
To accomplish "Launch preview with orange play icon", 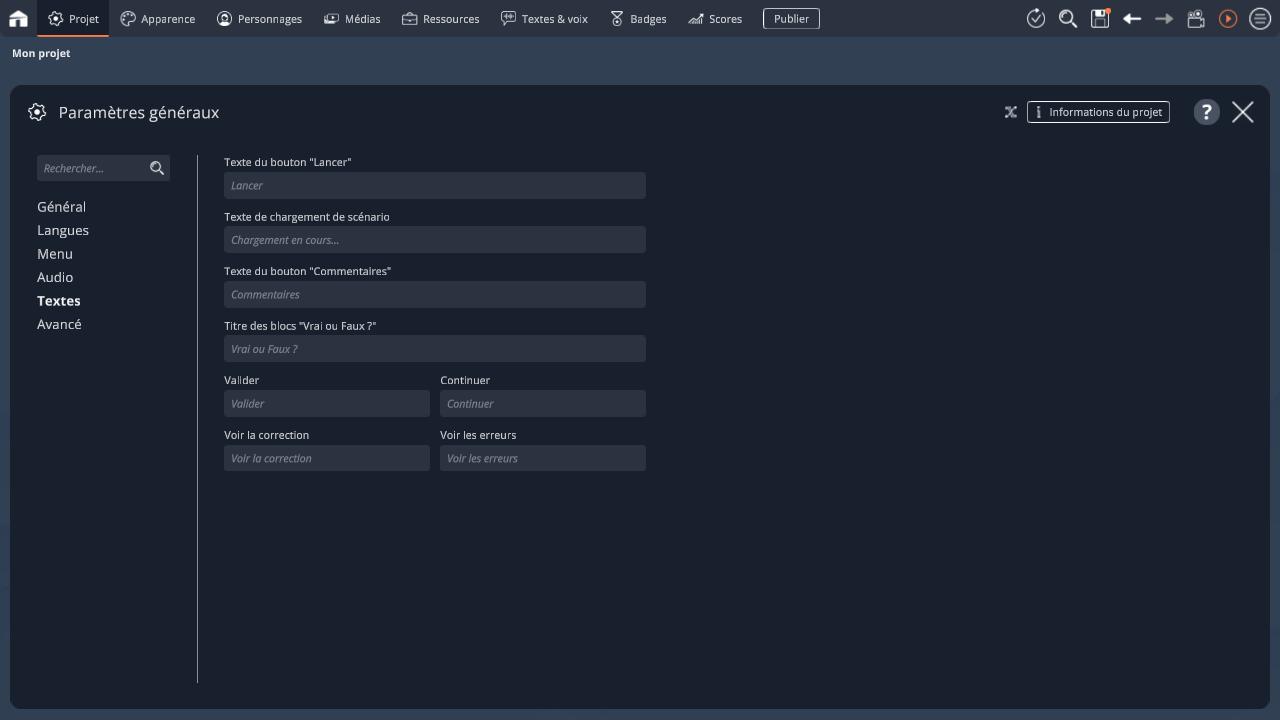I will point(1228,18).
